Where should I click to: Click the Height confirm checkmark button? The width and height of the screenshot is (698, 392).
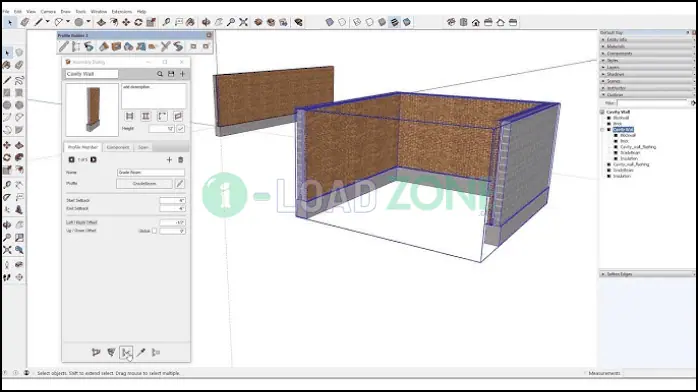coord(180,129)
